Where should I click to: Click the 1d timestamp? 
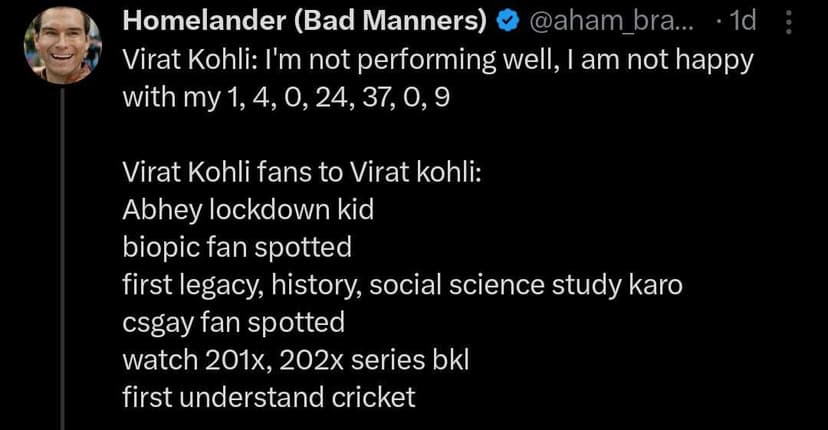tap(742, 21)
